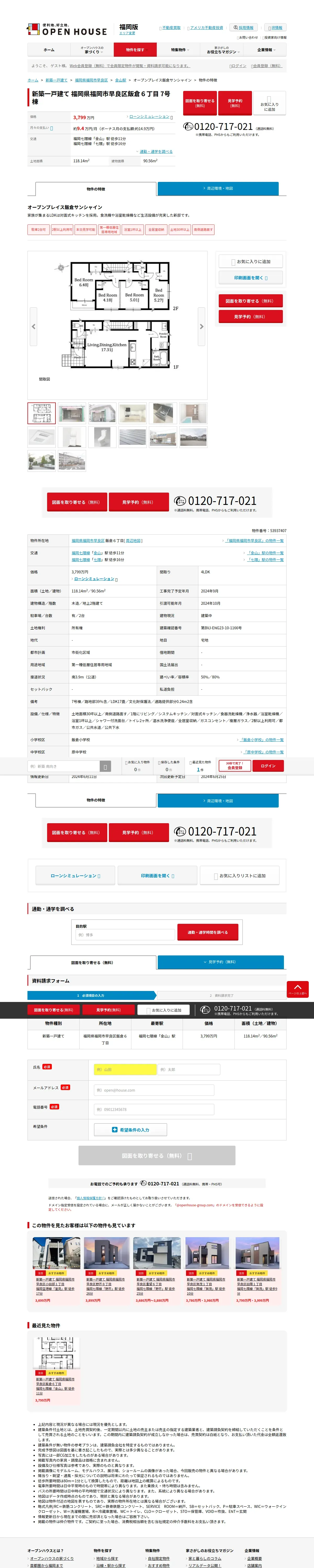The width and height of the screenshot is (314, 1568).
Task: Open ローンシミュレーション link beside 3,799万円 price
Action: pos(149,116)
